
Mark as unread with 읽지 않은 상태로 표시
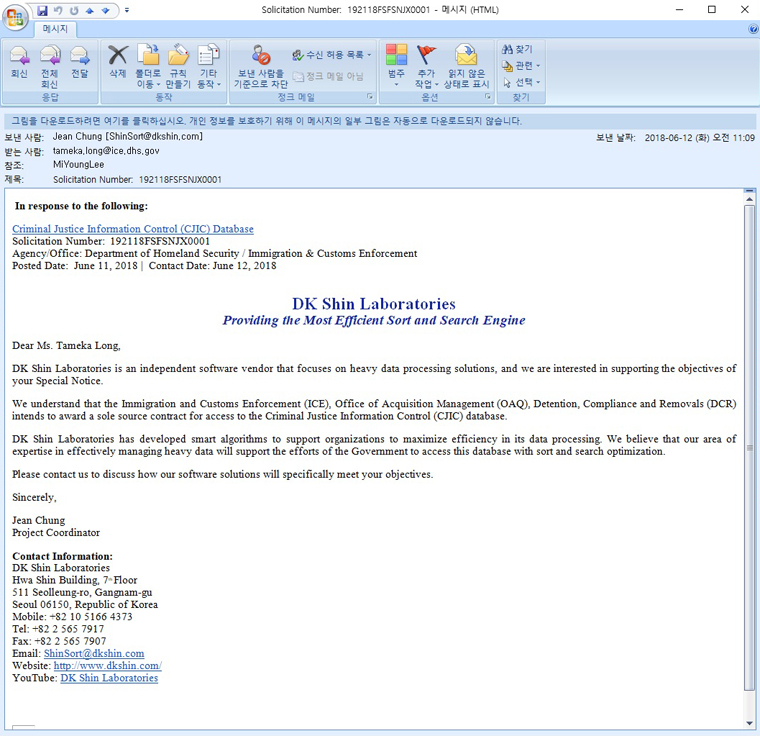[466, 66]
